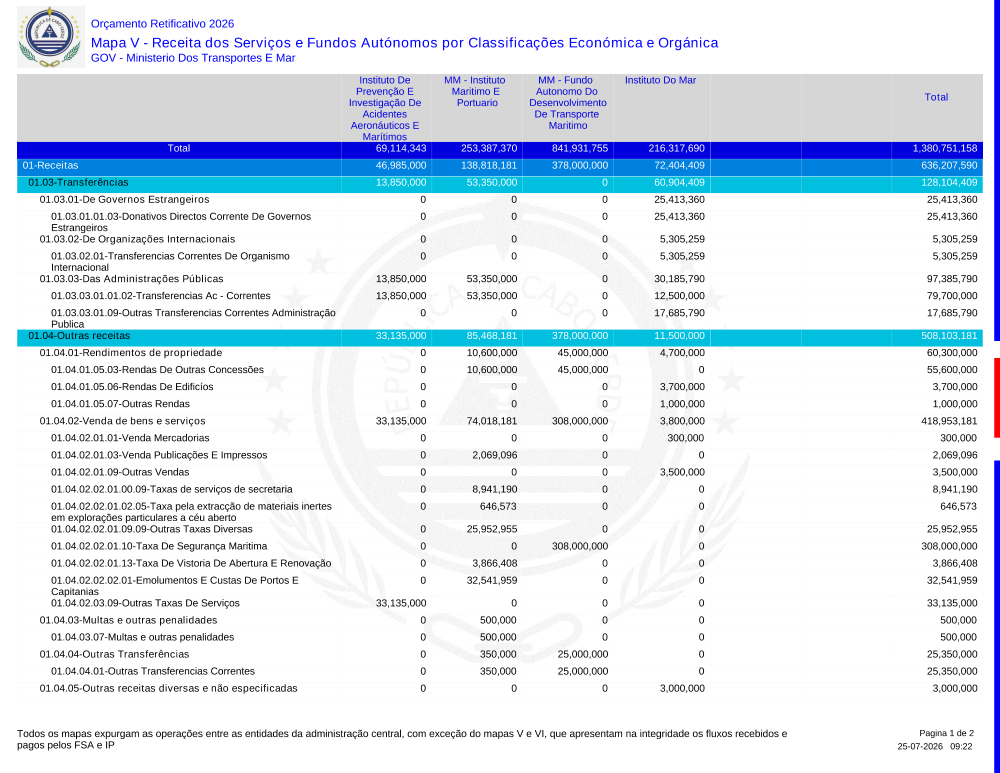Select the '01-Receitas' row label
This screenshot has width=1000, height=773.
pos(50,166)
